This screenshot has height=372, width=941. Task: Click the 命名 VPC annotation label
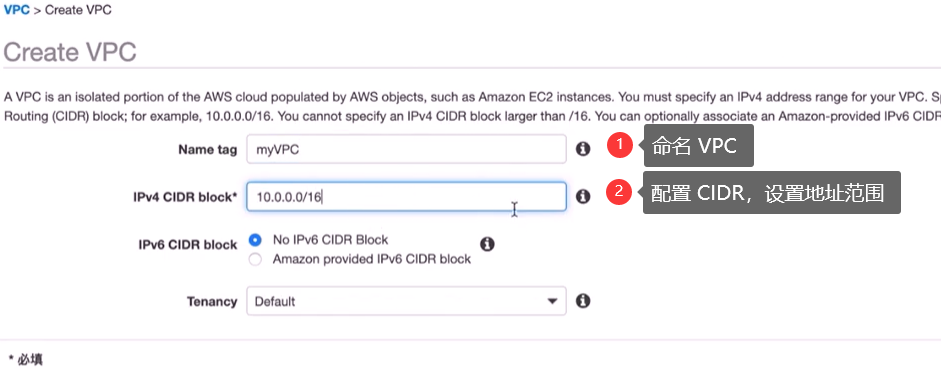tap(699, 146)
